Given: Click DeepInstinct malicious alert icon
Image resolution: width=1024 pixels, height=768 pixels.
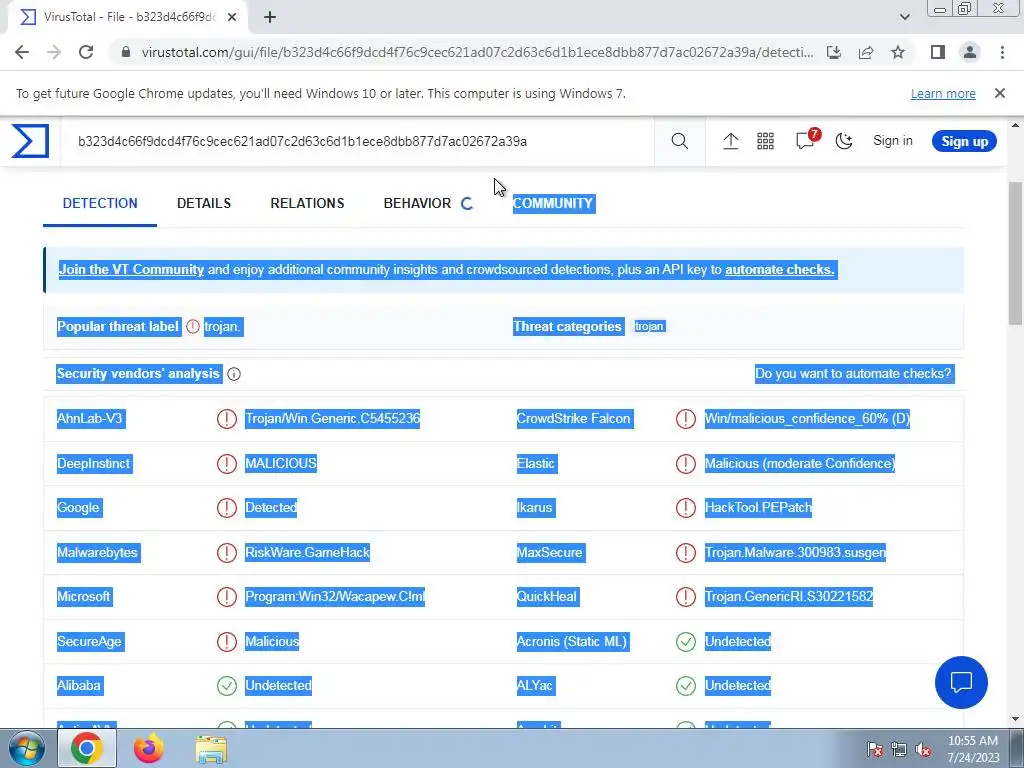Looking at the screenshot, I should click(227, 464).
